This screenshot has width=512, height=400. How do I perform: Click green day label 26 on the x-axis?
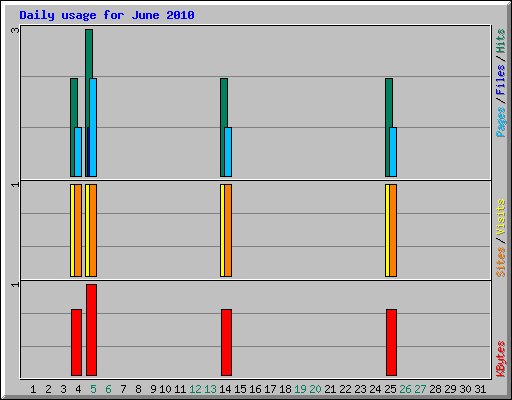405,389
